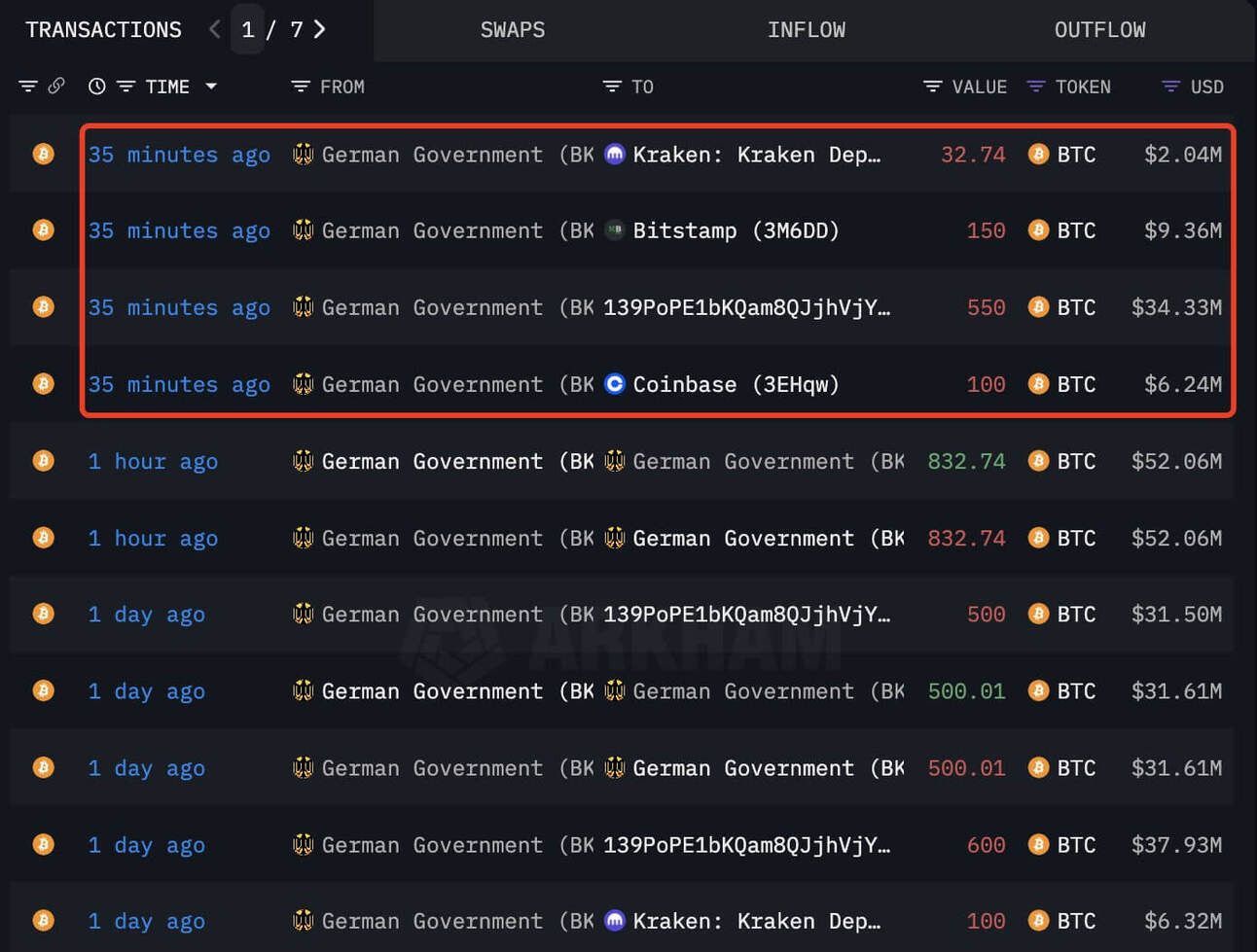Viewport: 1257px width, 952px height.
Task: Open the VALUE column filter
Action: (x=932, y=87)
